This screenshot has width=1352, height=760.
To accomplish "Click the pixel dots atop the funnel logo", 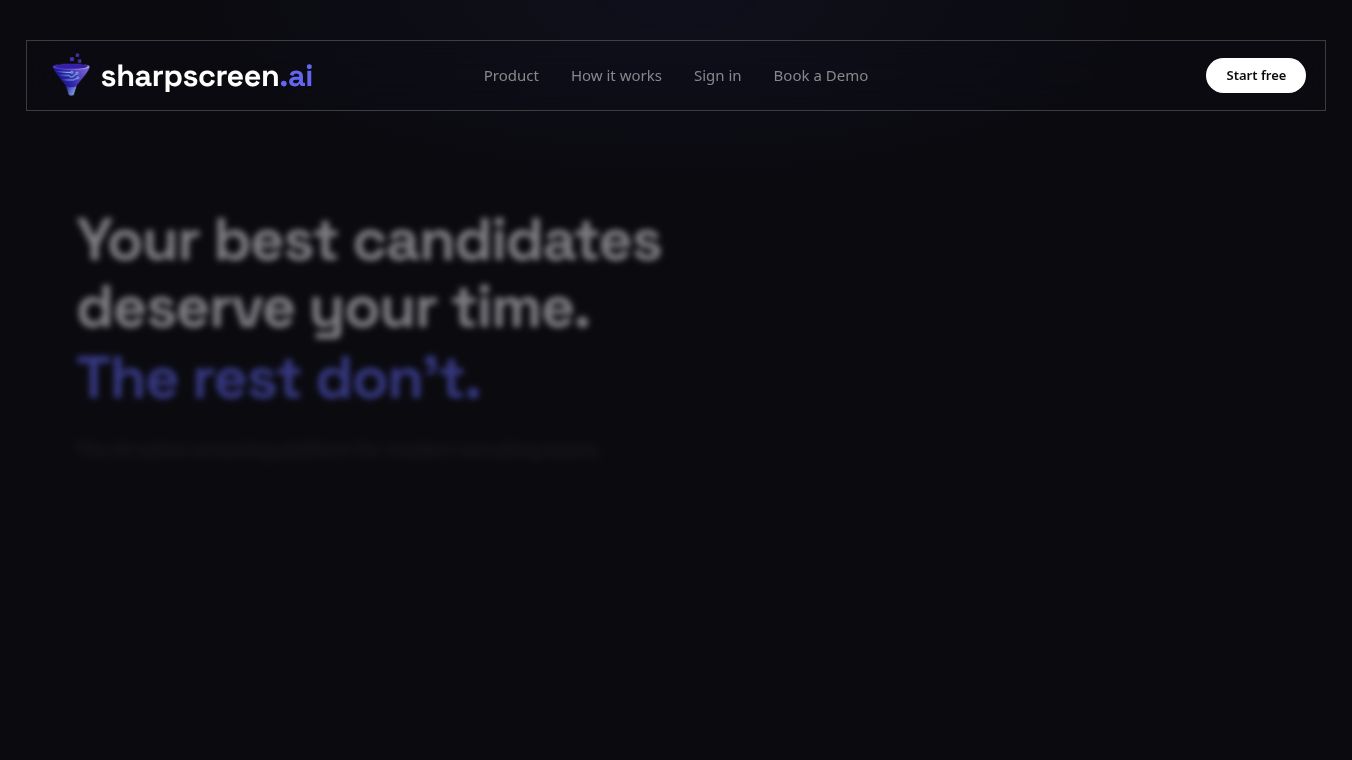I will pos(73,59).
